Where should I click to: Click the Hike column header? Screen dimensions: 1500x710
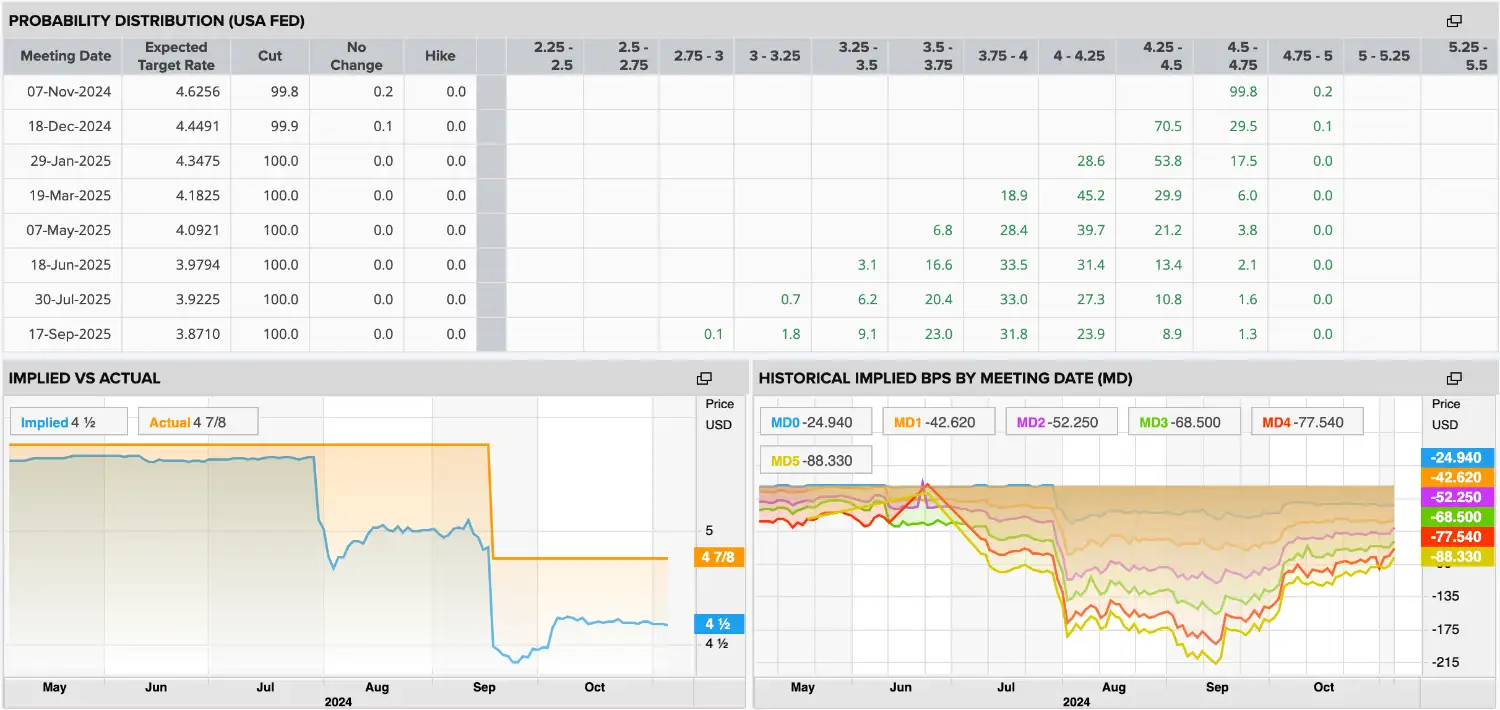(440, 56)
